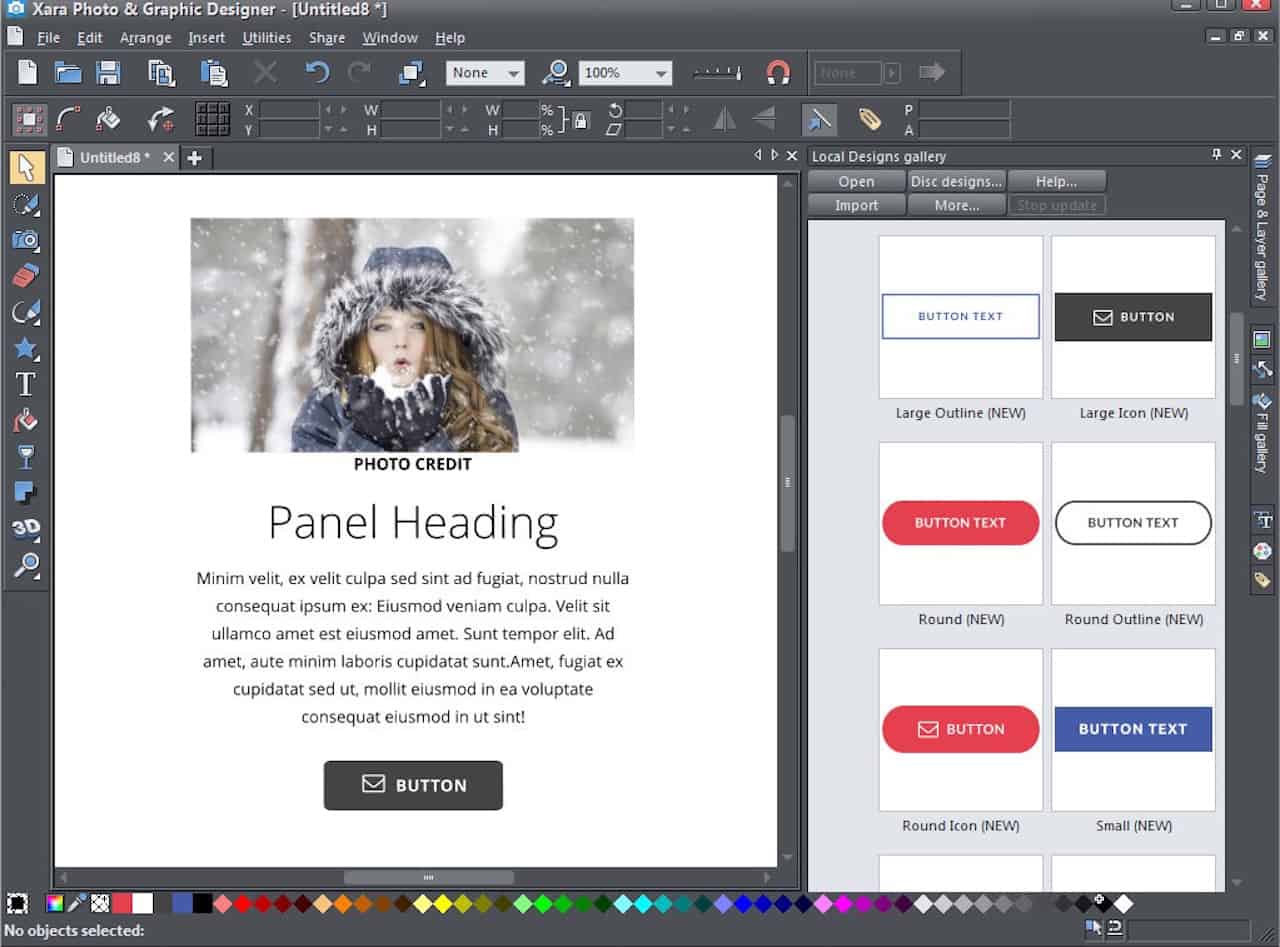Open the Bitmap gallery icon on right bar
The width and height of the screenshot is (1280, 947).
1262,340
